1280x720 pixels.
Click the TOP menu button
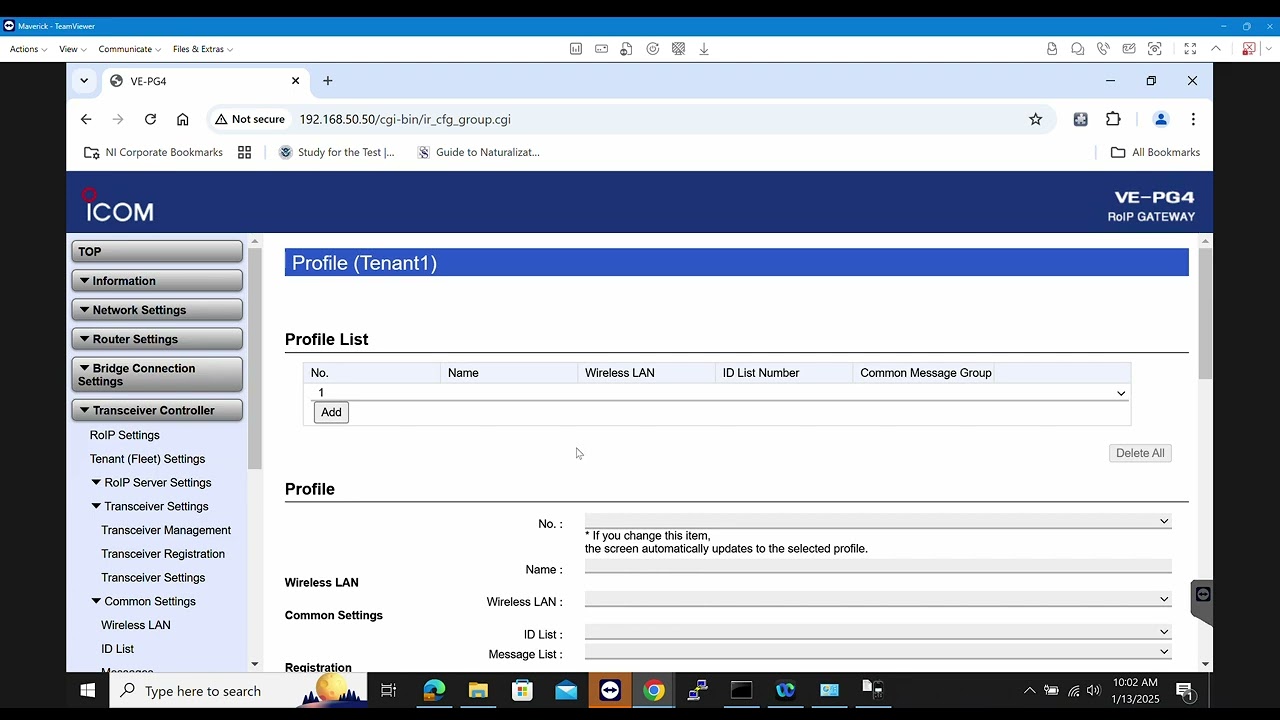click(157, 252)
